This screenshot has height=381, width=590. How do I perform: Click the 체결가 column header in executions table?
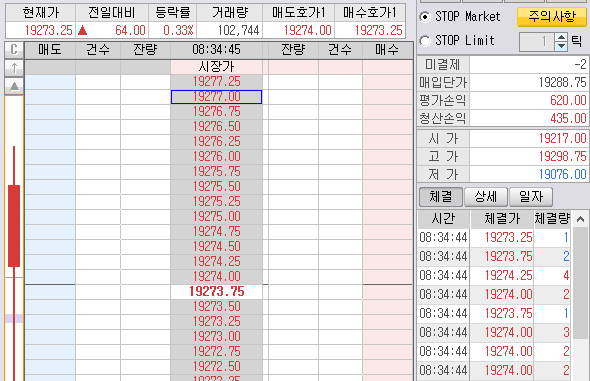point(502,219)
